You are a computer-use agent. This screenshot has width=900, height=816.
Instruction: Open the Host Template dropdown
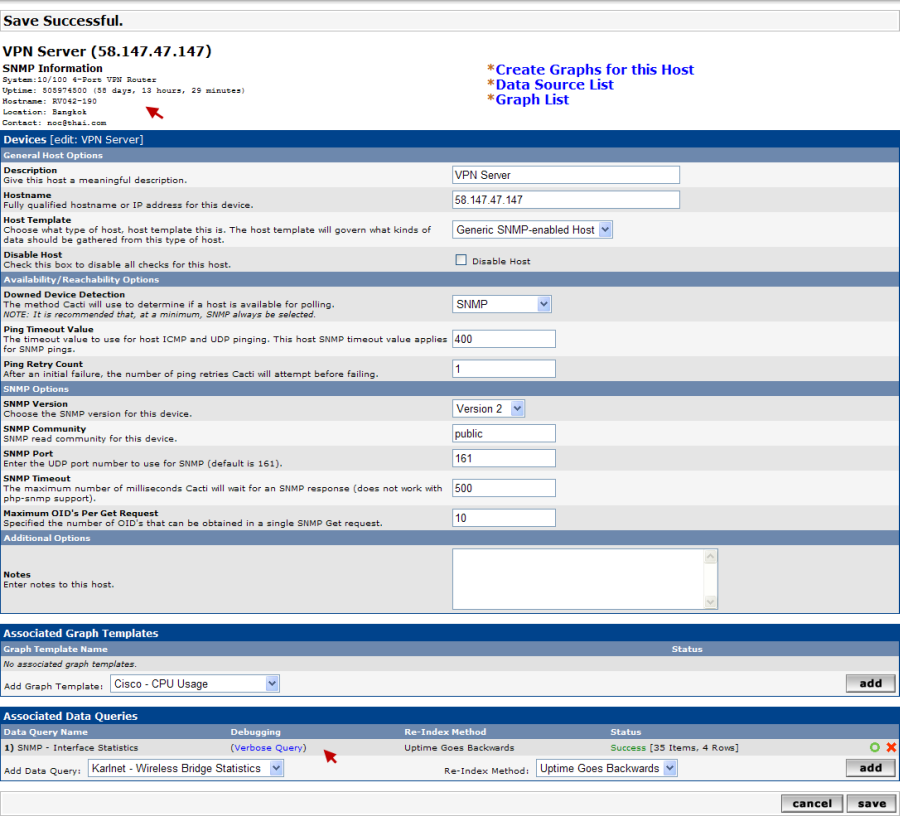tap(532, 230)
